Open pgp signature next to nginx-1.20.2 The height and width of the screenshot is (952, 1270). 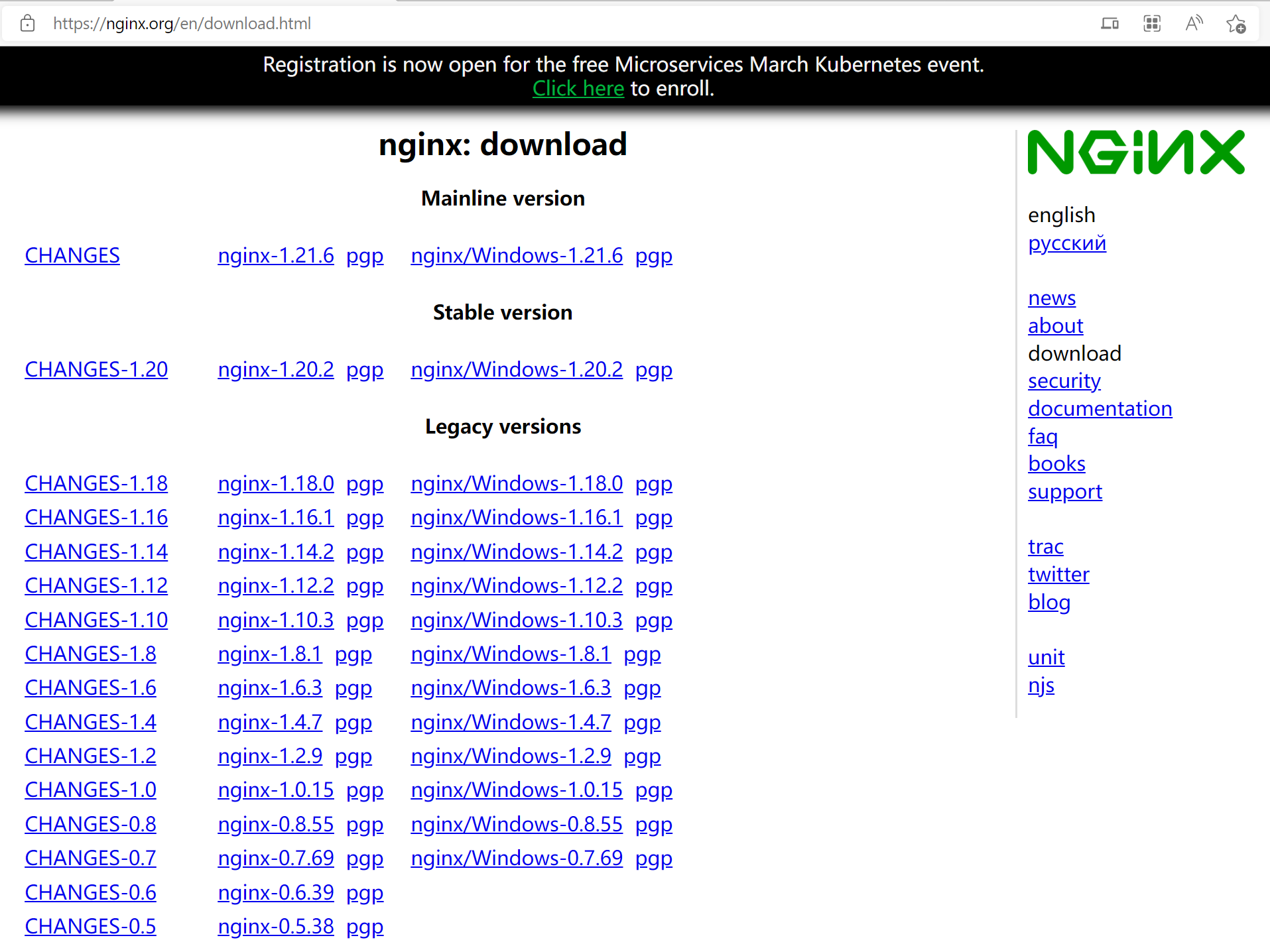click(365, 371)
